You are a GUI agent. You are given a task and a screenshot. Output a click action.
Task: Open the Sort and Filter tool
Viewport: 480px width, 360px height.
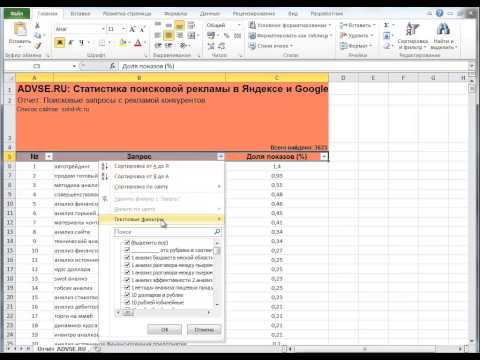(x=413, y=36)
